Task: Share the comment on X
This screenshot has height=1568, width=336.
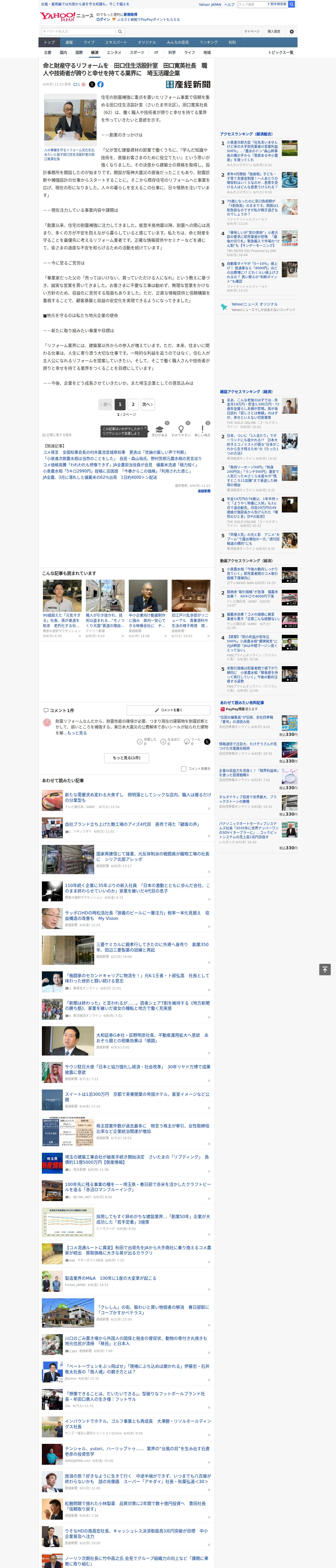Action: (x=207, y=741)
